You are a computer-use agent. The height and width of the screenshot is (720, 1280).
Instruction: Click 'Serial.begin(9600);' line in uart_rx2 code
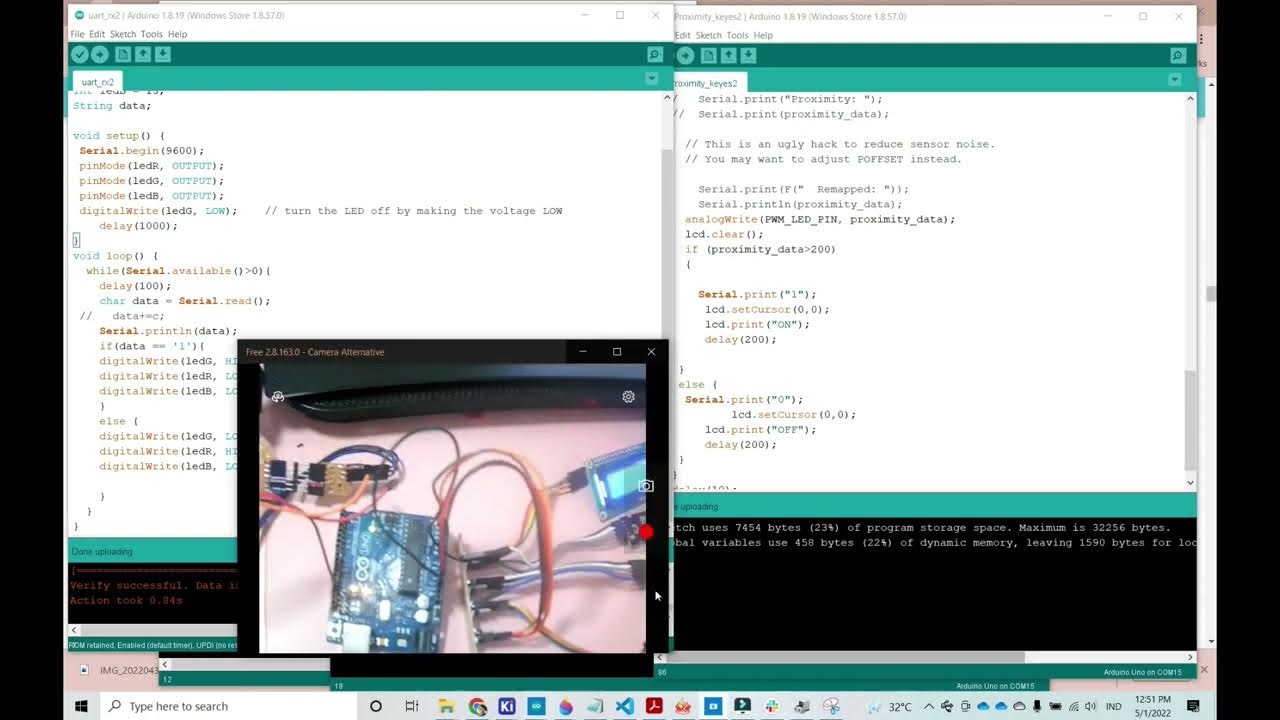[x=142, y=151]
